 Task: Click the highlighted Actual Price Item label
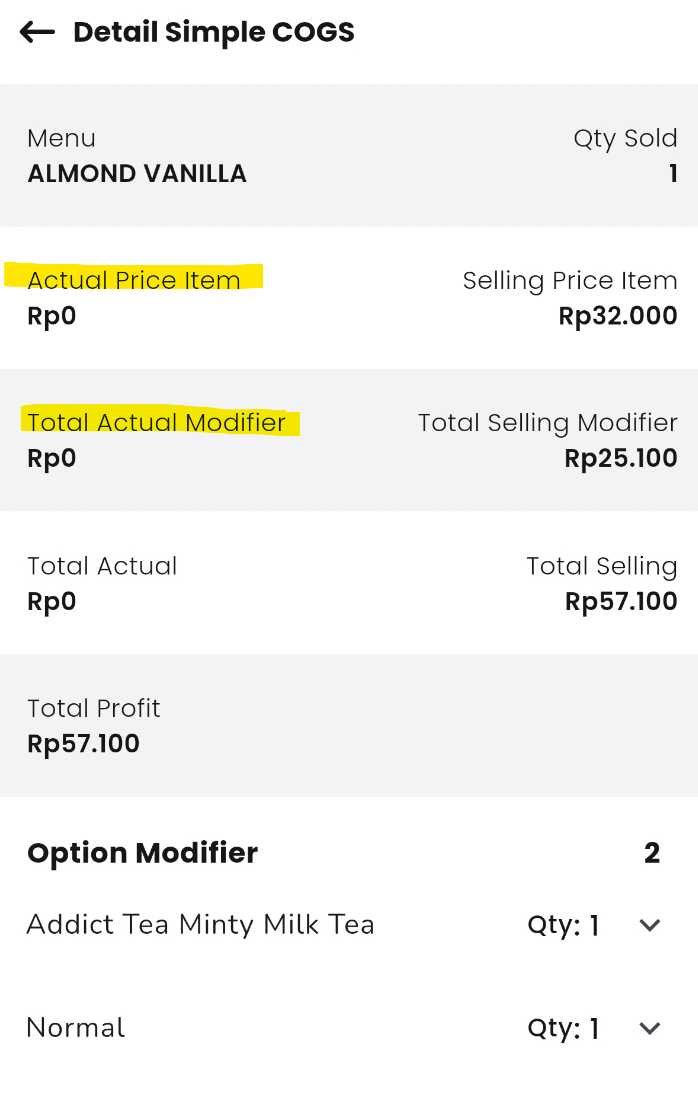[134, 280]
